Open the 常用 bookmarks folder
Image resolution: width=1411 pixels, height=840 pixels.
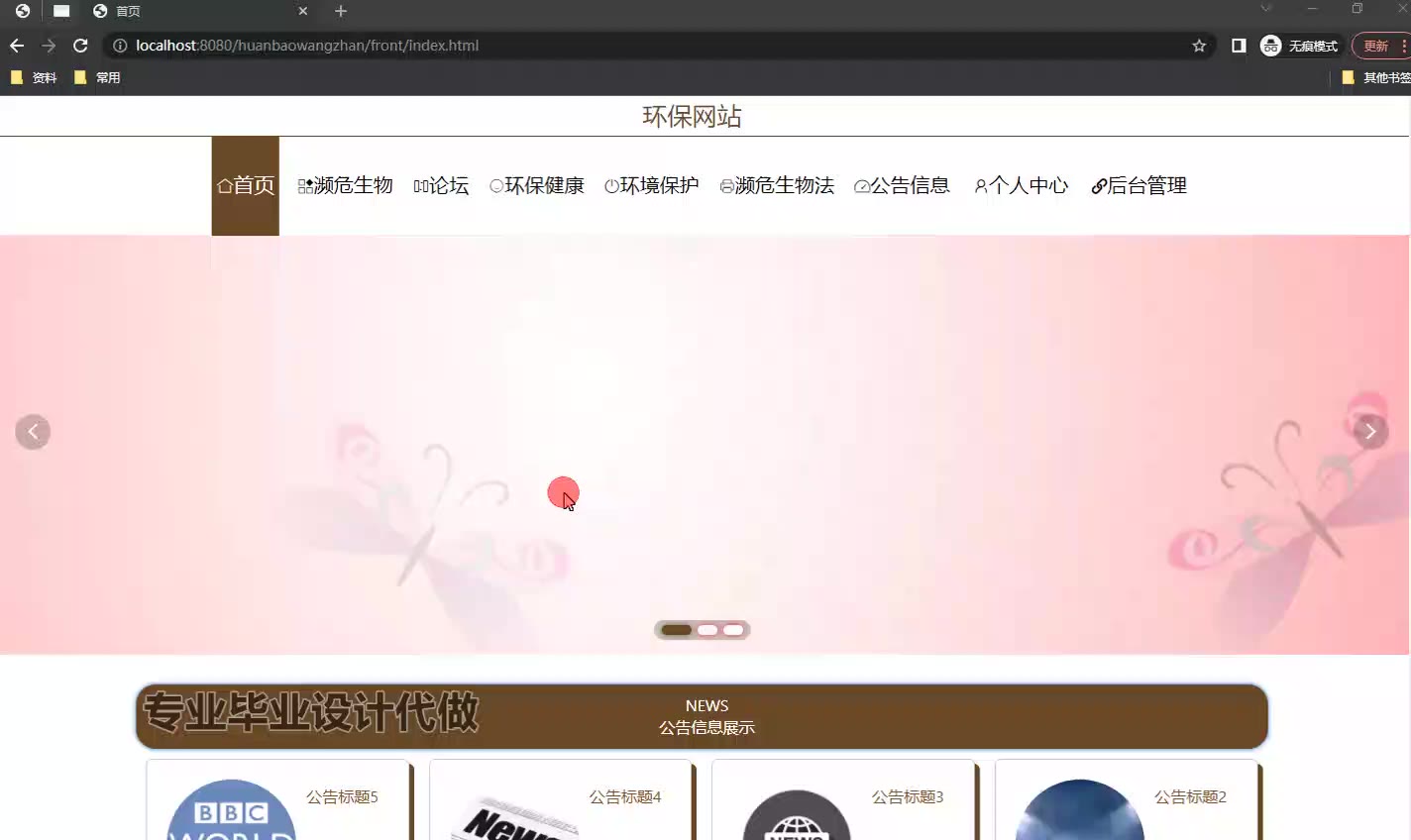coord(97,77)
